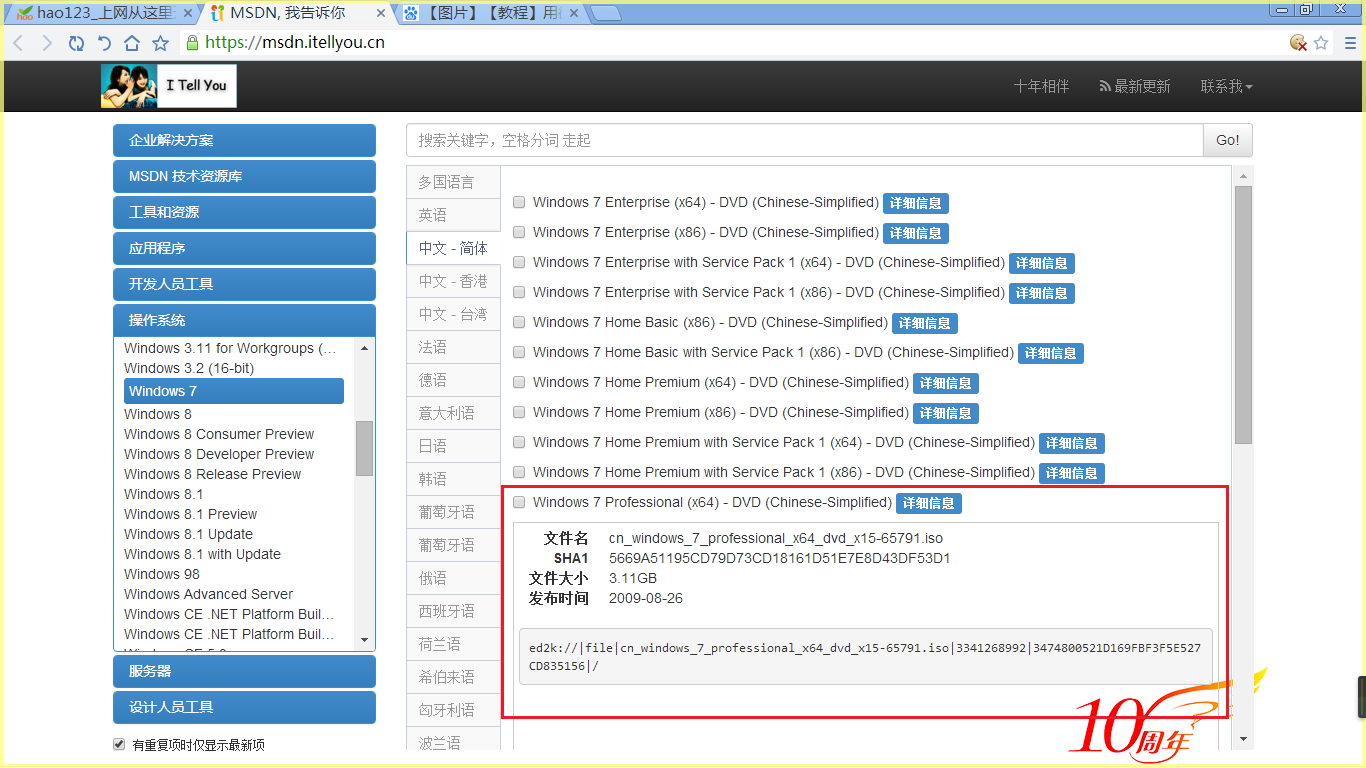The height and width of the screenshot is (768, 1366).
Task: Bookmark this page with the address bar star
Action: click(1321, 43)
